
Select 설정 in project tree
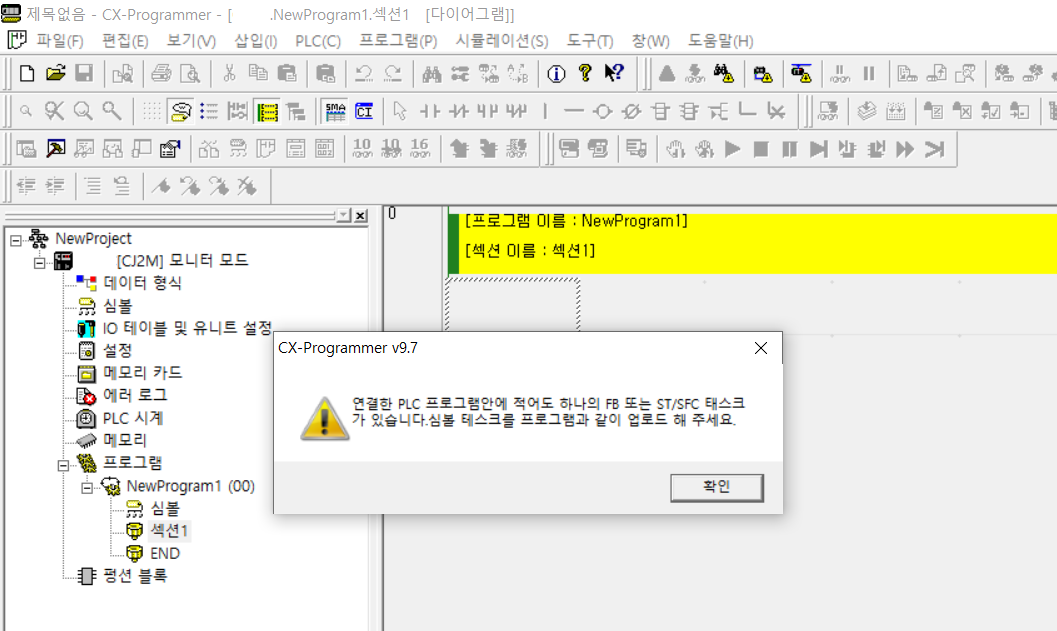(117, 351)
